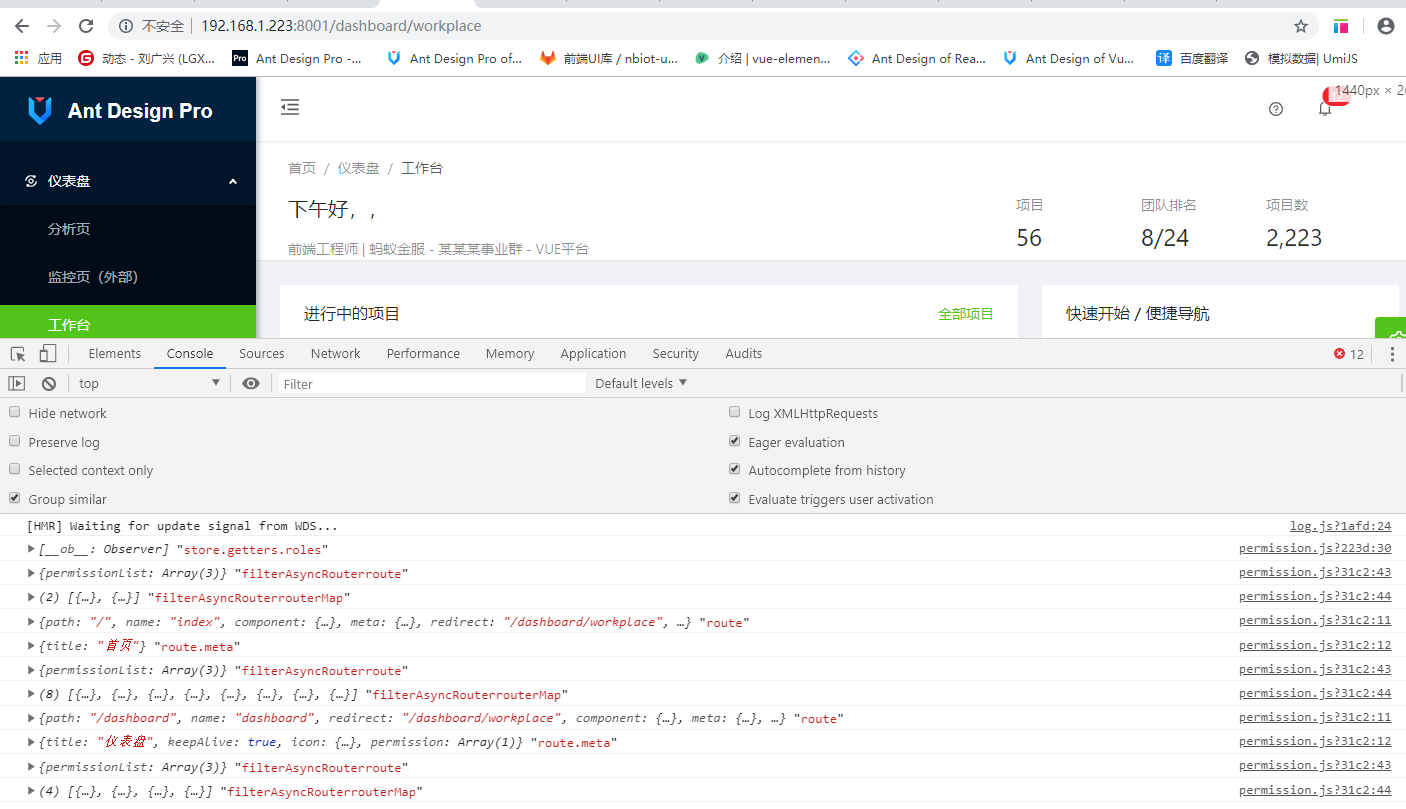The height and width of the screenshot is (809, 1406).
Task: Switch to the Elements tab
Action: (x=114, y=353)
